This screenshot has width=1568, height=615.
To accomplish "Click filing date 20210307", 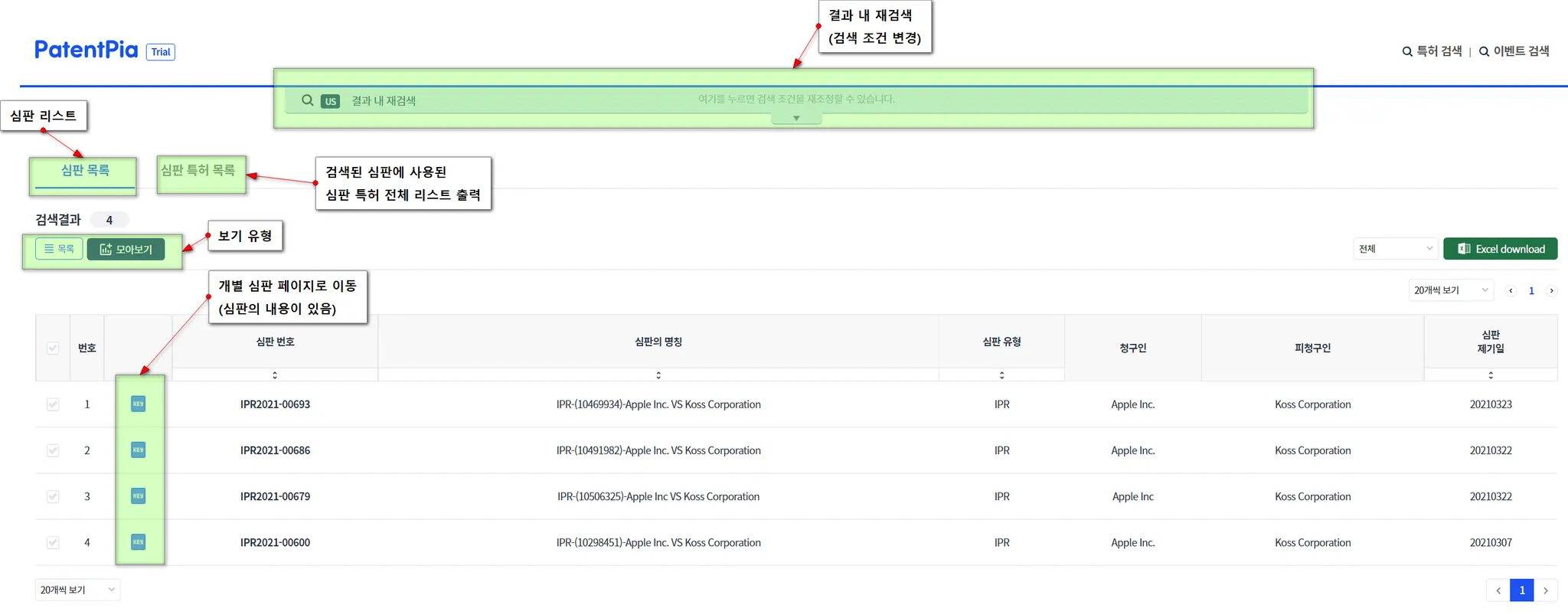I will click(x=1491, y=542).
